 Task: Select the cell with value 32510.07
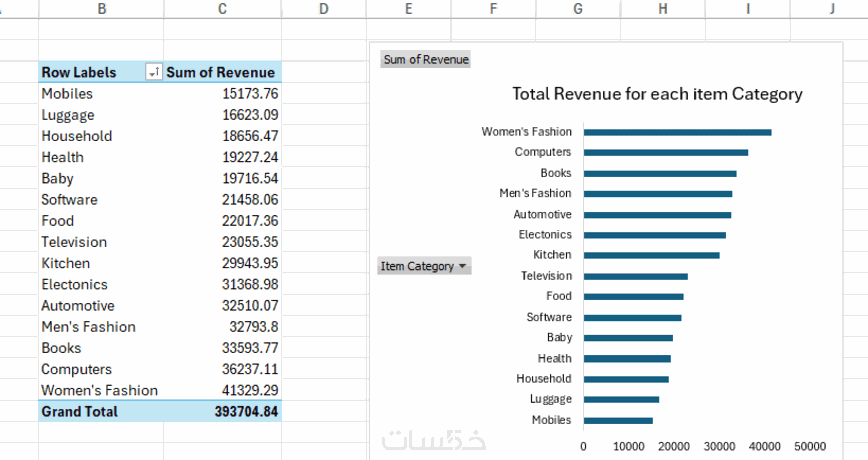(x=223, y=306)
